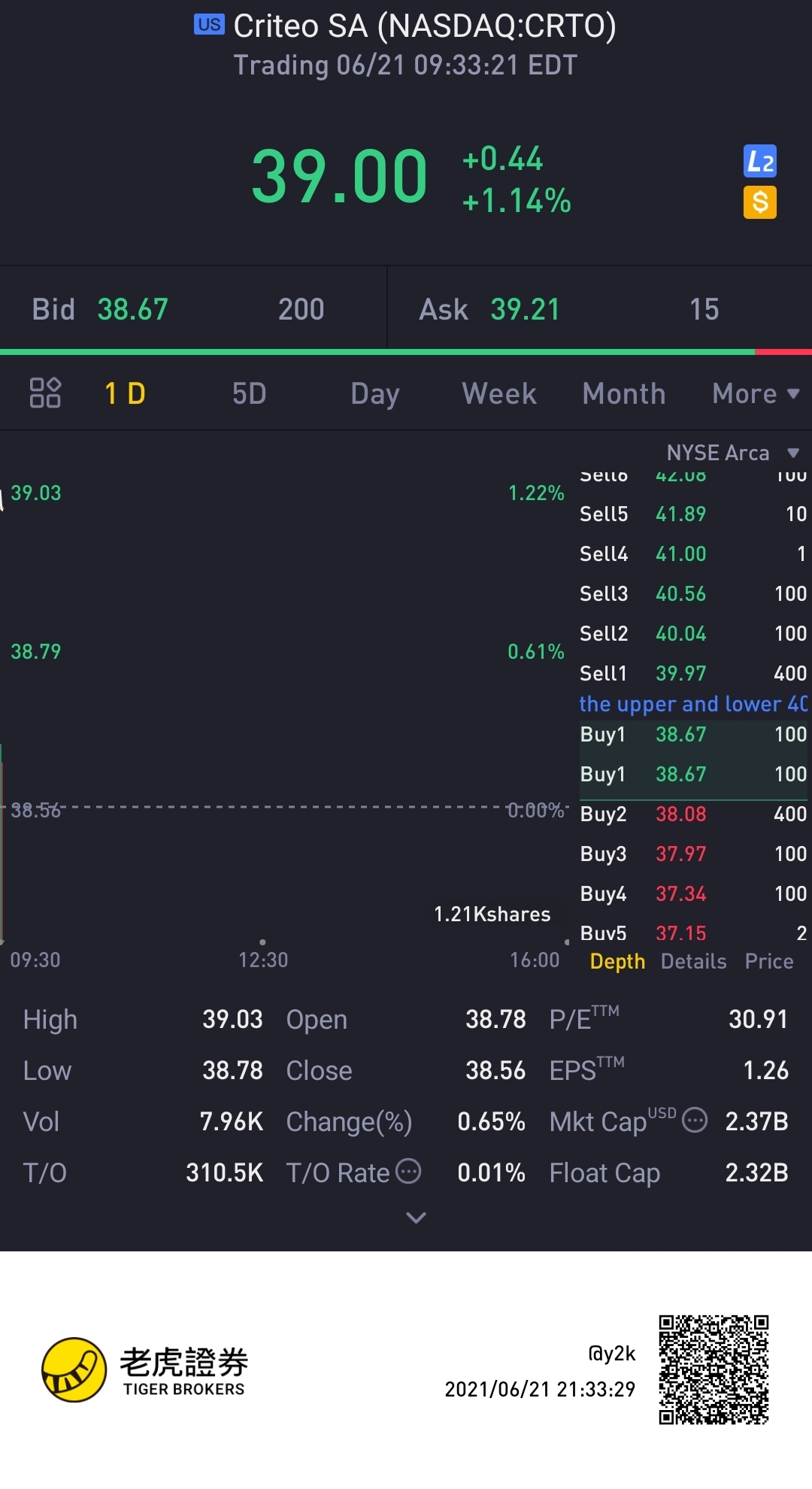Screen dimensions: 812x1489
Task: Tap the QR code image
Action: 714,1369
